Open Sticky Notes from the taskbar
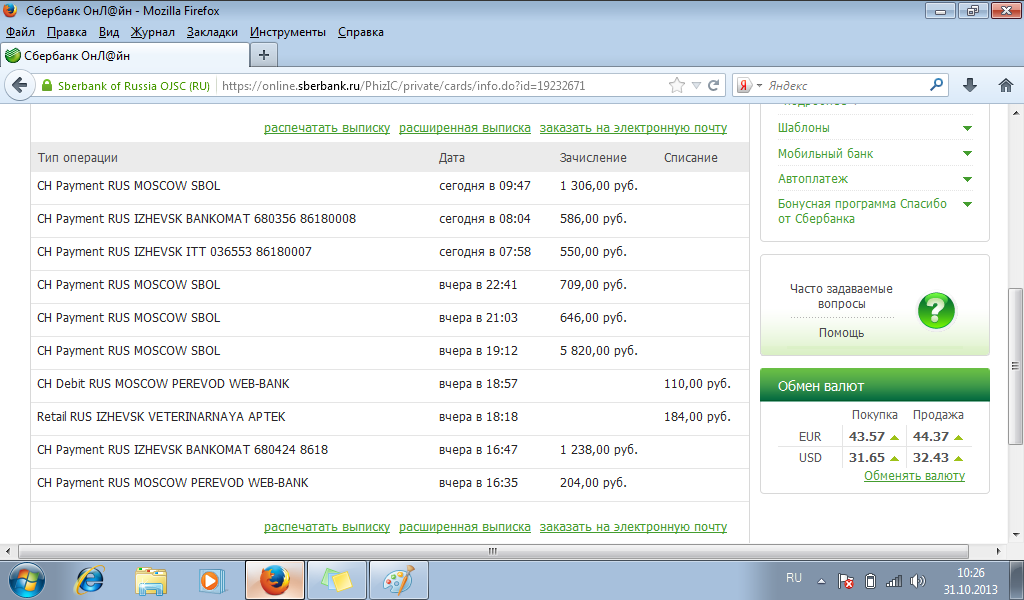Viewport: 1024px width, 600px height. pos(337,580)
